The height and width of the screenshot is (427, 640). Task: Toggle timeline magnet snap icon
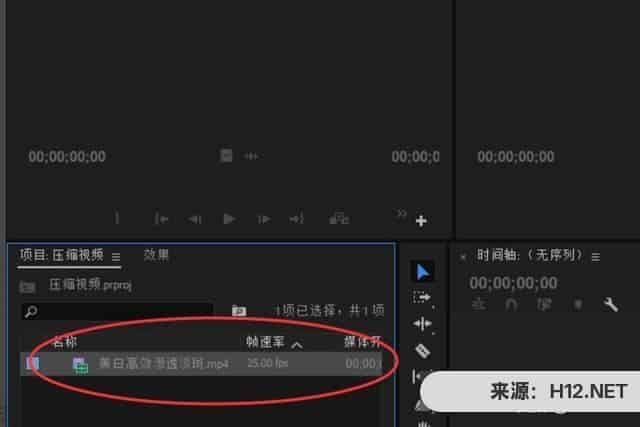[x=511, y=305]
